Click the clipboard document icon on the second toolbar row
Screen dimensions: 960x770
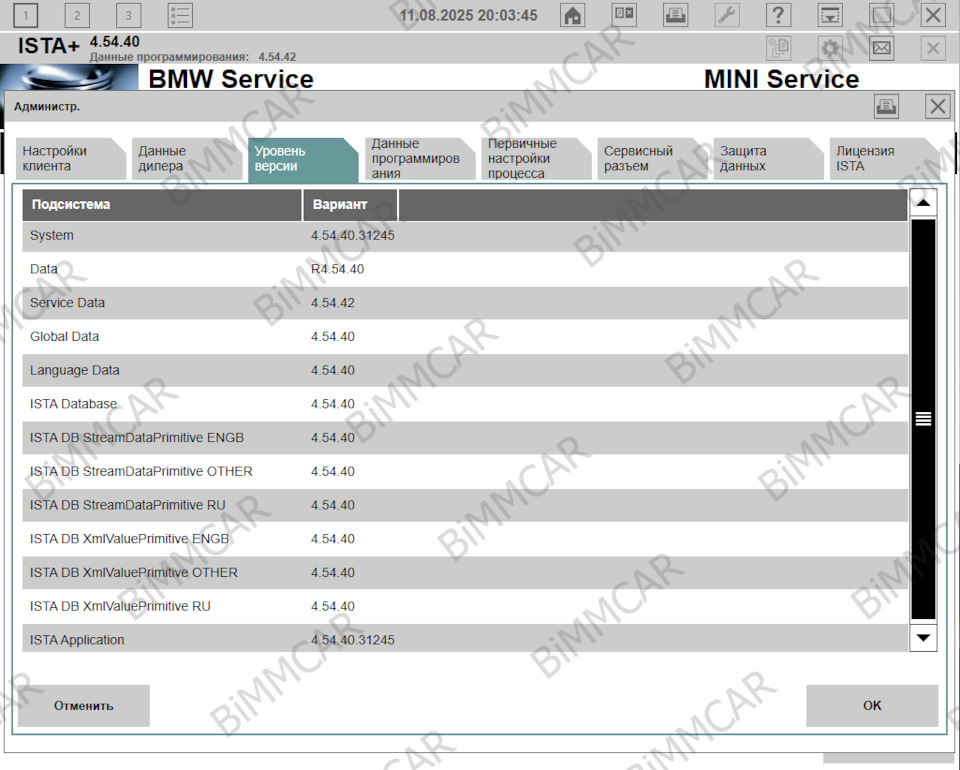click(778, 47)
